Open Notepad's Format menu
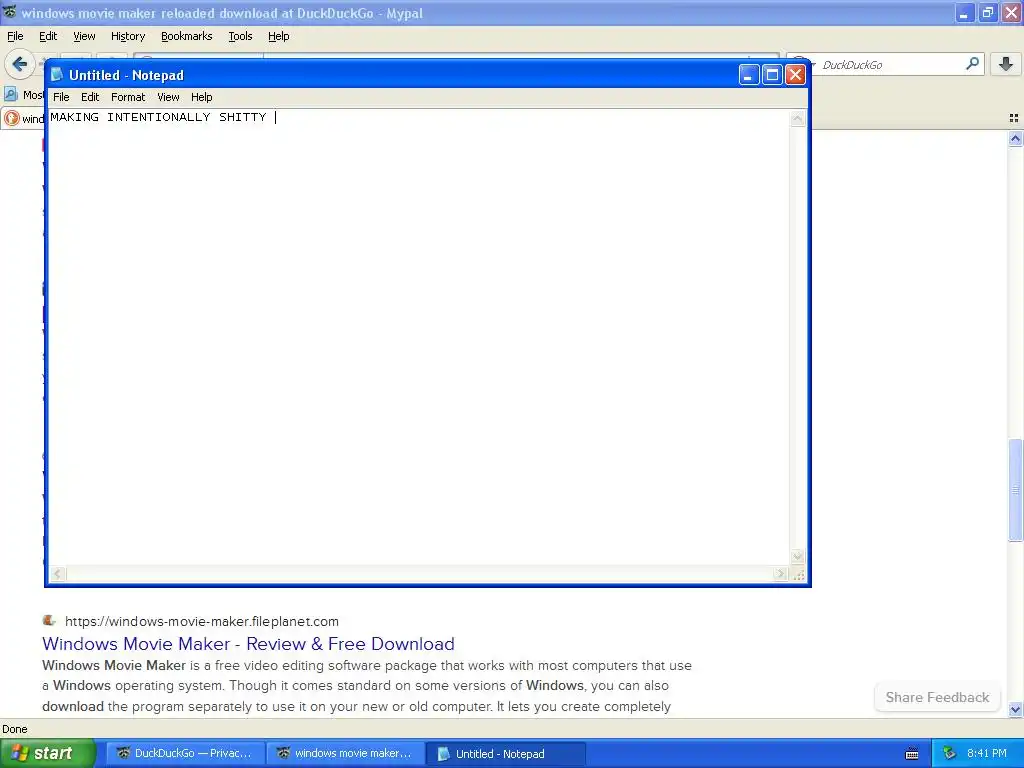Image resolution: width=1024 pixels, height=768 pixels. (128, 97)
